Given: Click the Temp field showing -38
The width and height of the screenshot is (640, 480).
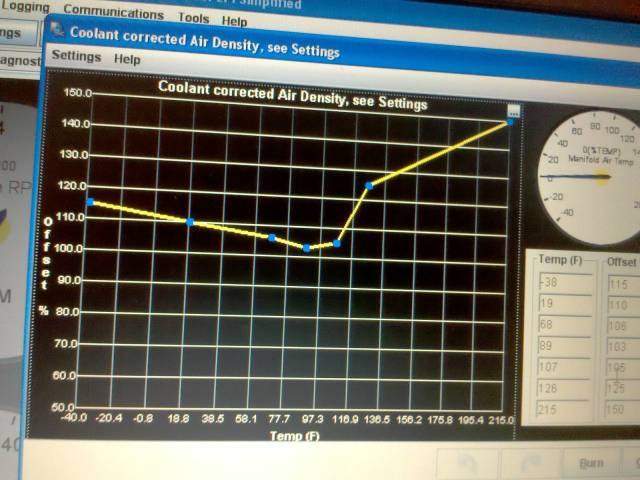Looking at the screenshot, I should (x=565, y=282).
